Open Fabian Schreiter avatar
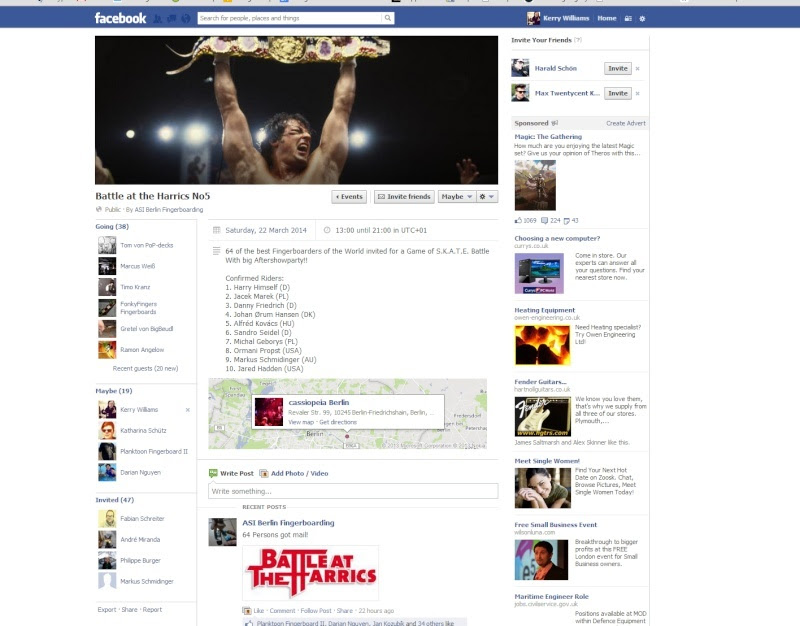The image size is (800, 626). pyautogui.click(x=107, y=519)
